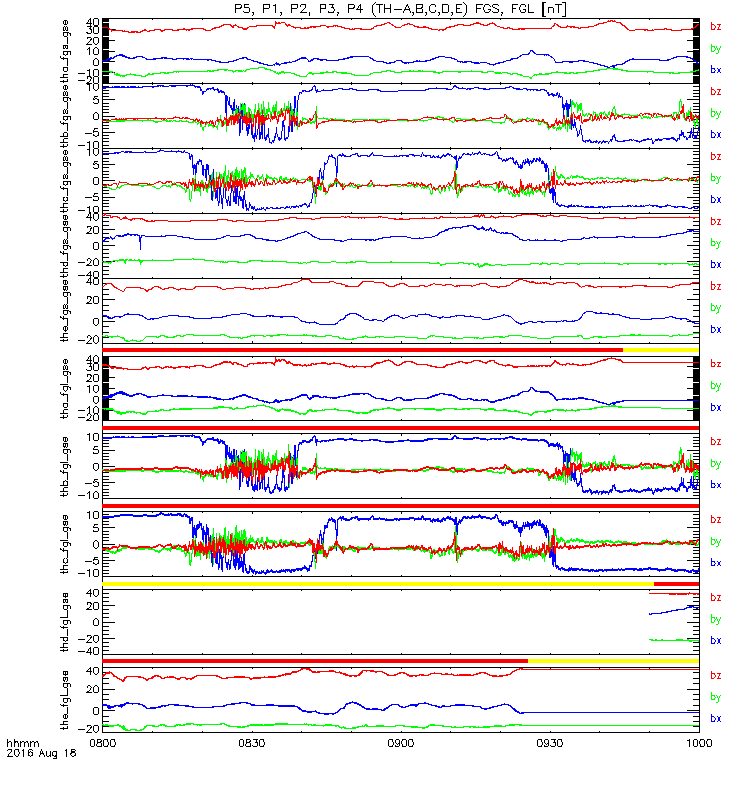Click the bx legend label of the thb_fgs_gse panel
The height and width of the screenshot is (800, 750).
coord(716,135)
